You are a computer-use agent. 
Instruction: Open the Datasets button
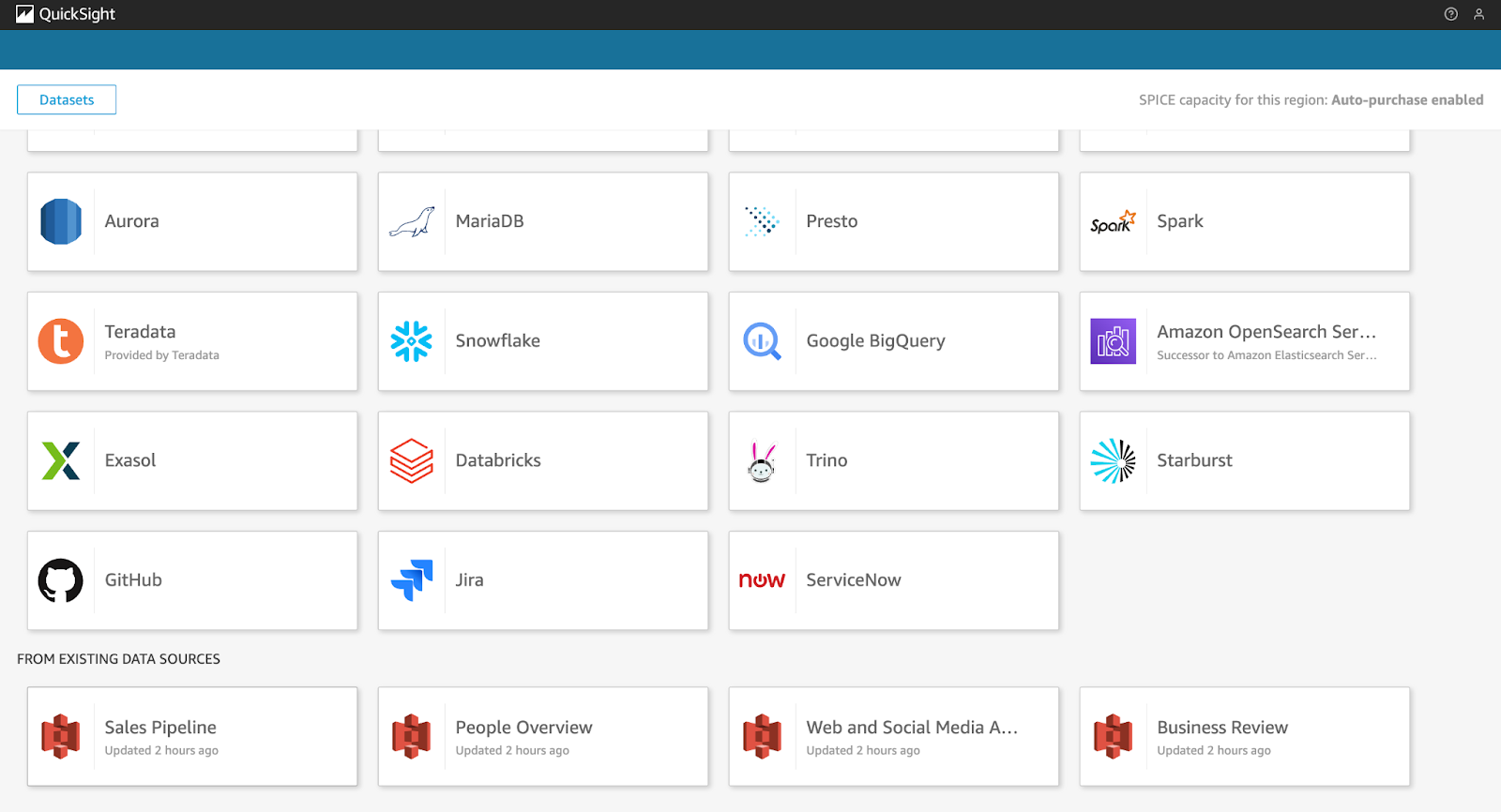[x=67, y=99]
